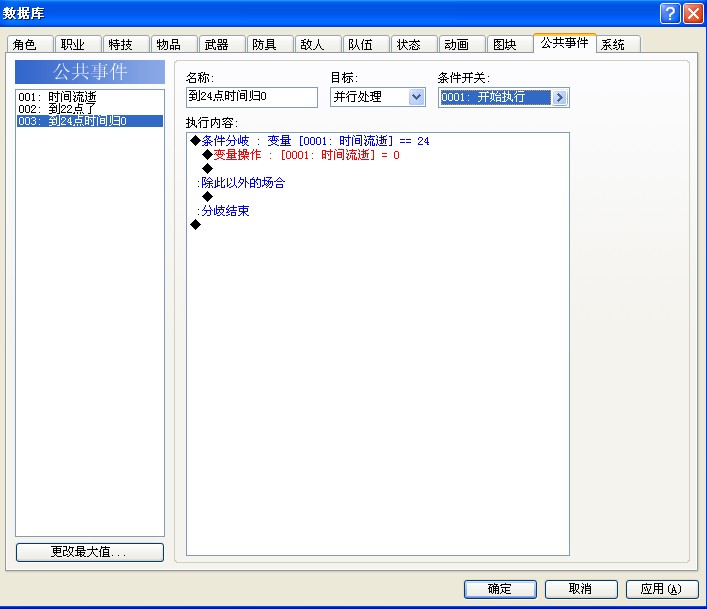This screenshot has width=707, height=609.
Task: Click the 确定 button
Action: (500, 589)
